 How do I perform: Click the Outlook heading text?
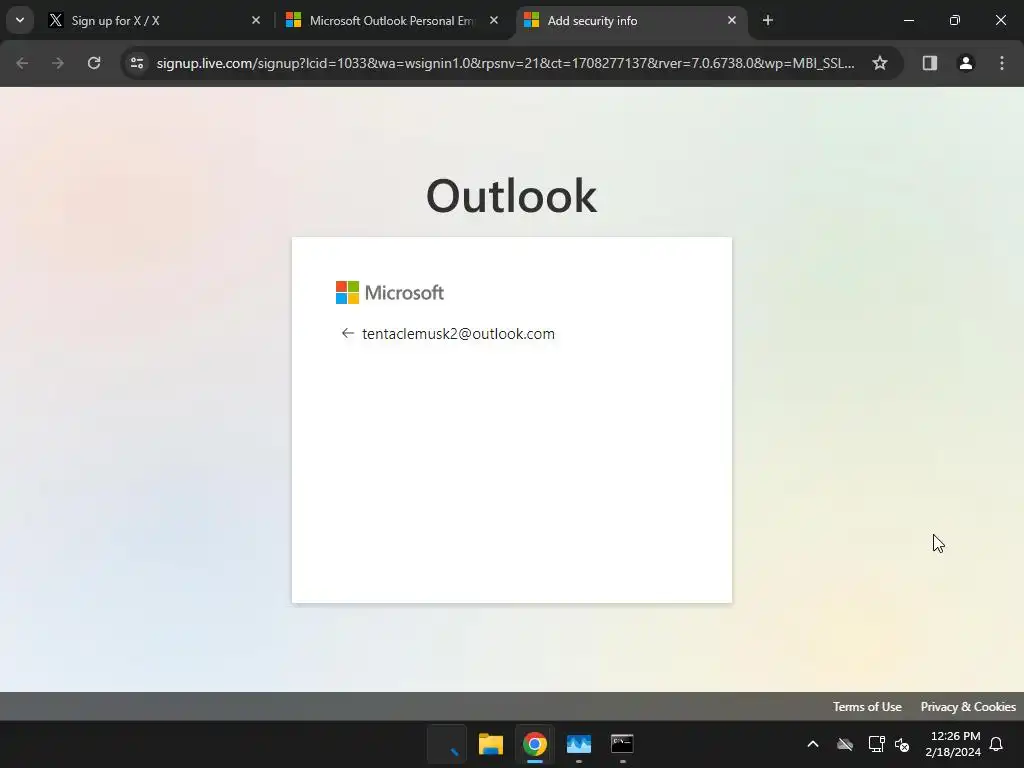511,196
